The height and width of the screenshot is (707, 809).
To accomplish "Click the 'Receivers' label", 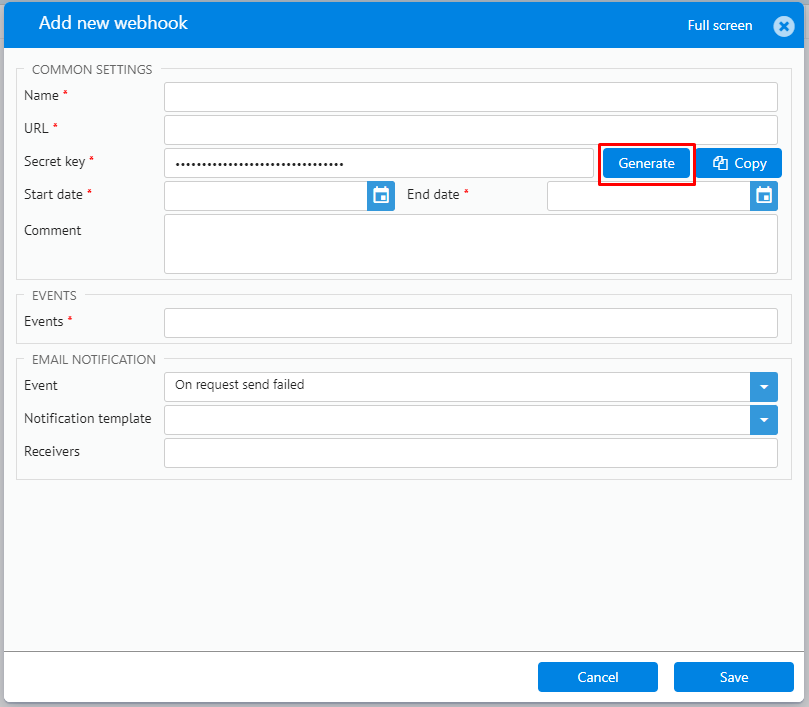I will point(52,451).
